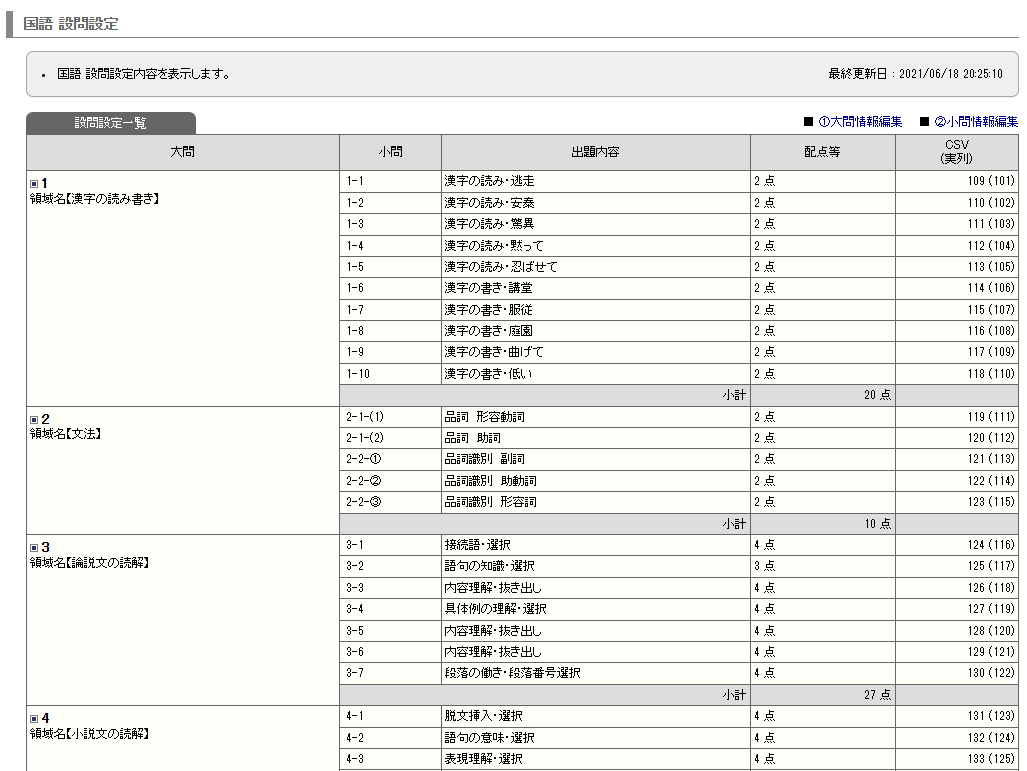Image resolution: width=1027 pixels, height=771 pixels.
Task: Click question number 2-2-②
Action: (x=364, y=481)
